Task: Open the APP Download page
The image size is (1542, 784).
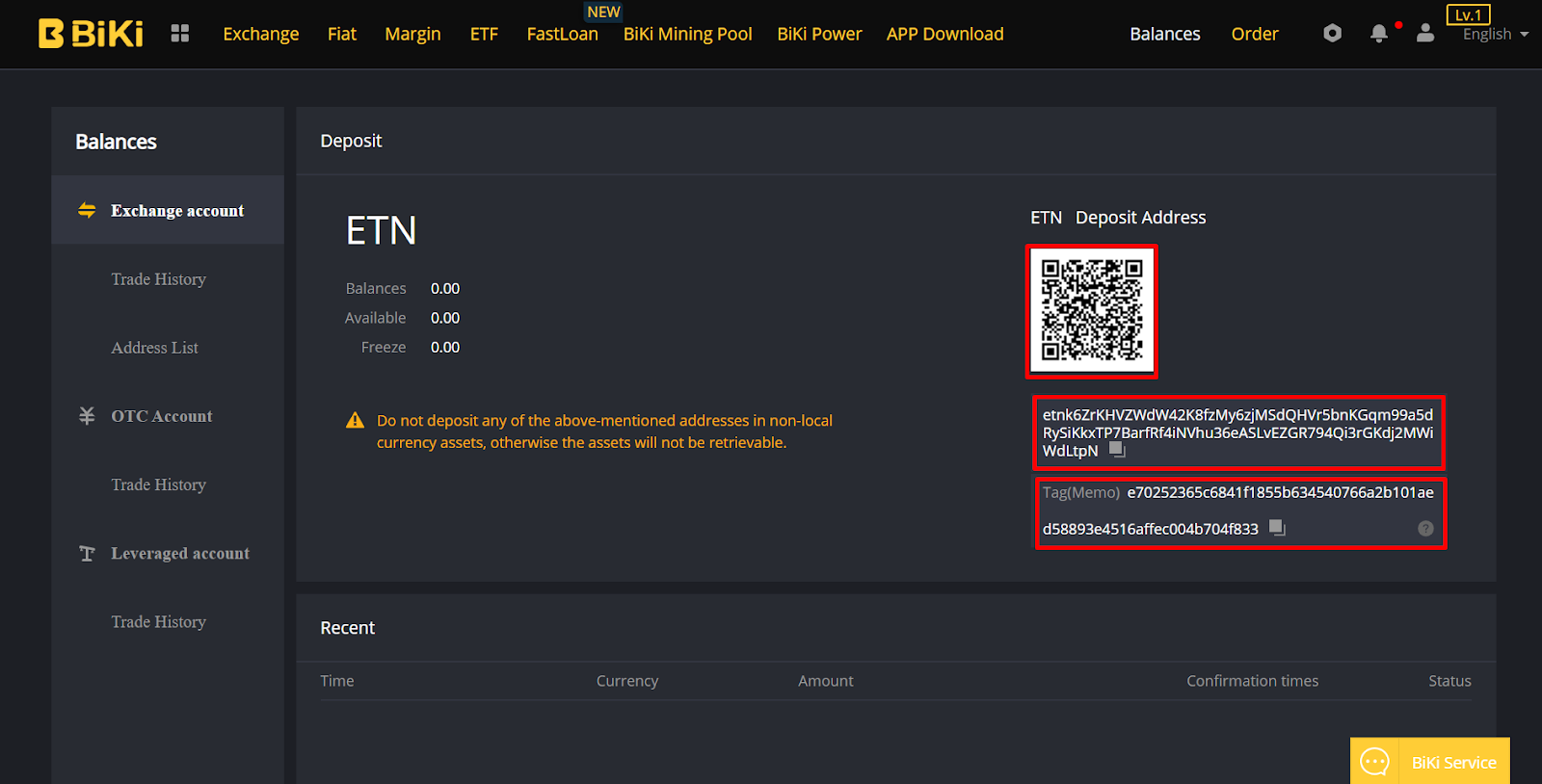Action: tap(945, 34)
